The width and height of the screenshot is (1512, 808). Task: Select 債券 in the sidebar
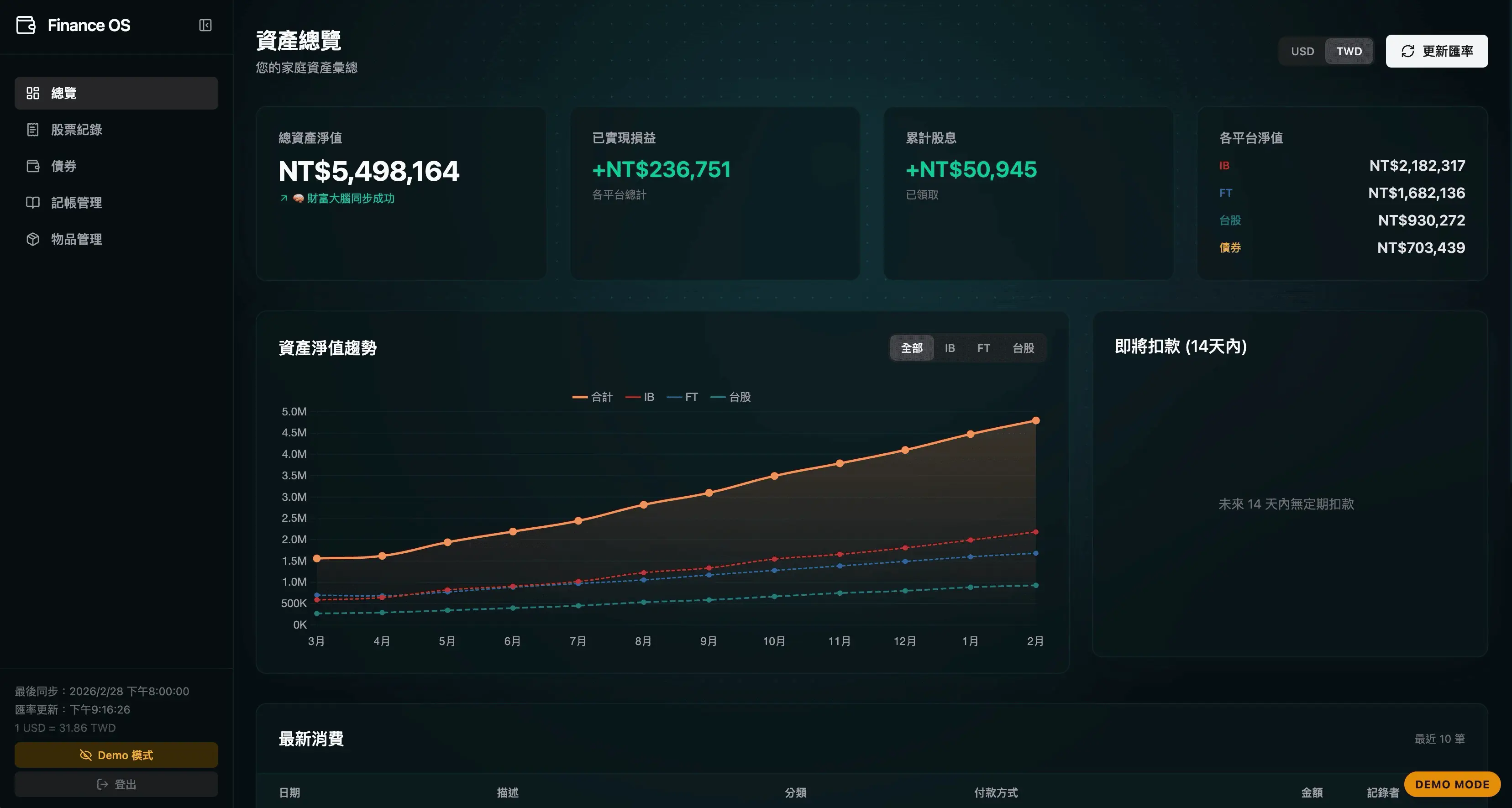coord(64,166)
